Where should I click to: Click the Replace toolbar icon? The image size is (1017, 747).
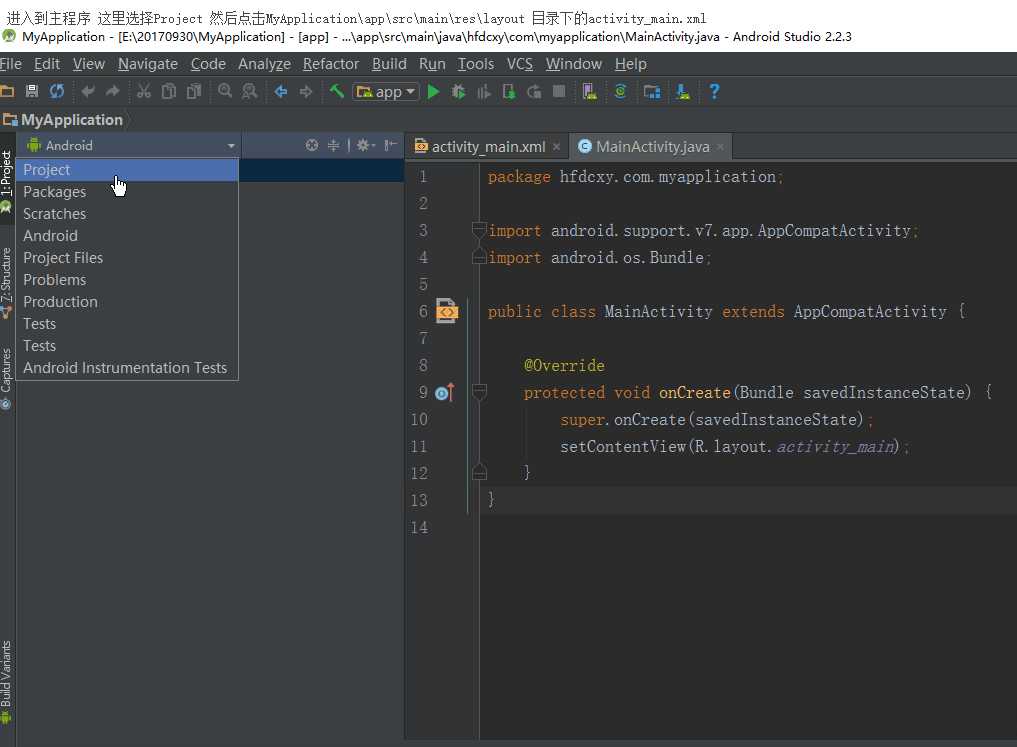pyautogui.click(x=250, y=91)
